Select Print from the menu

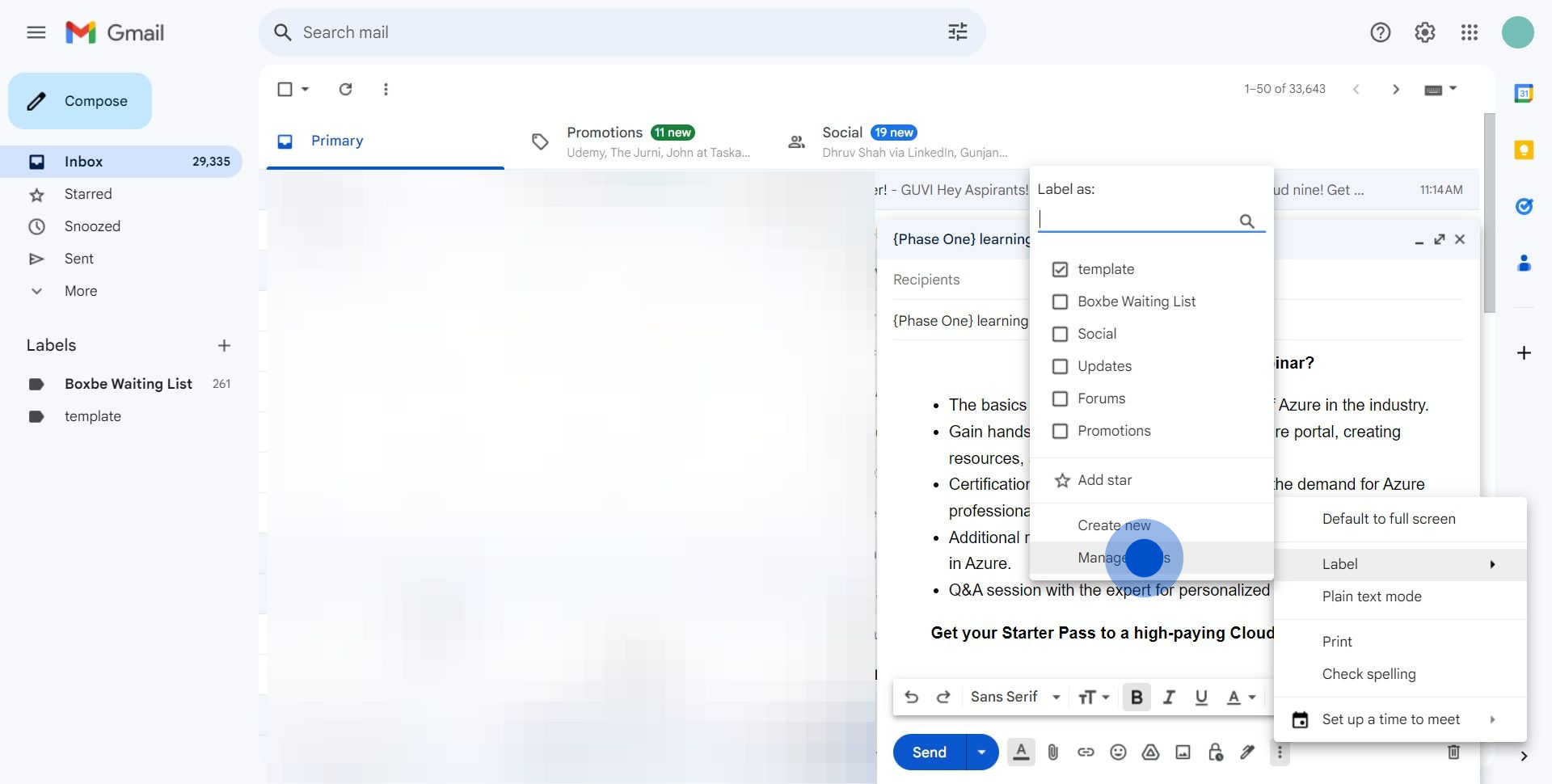pos(1400,642)
